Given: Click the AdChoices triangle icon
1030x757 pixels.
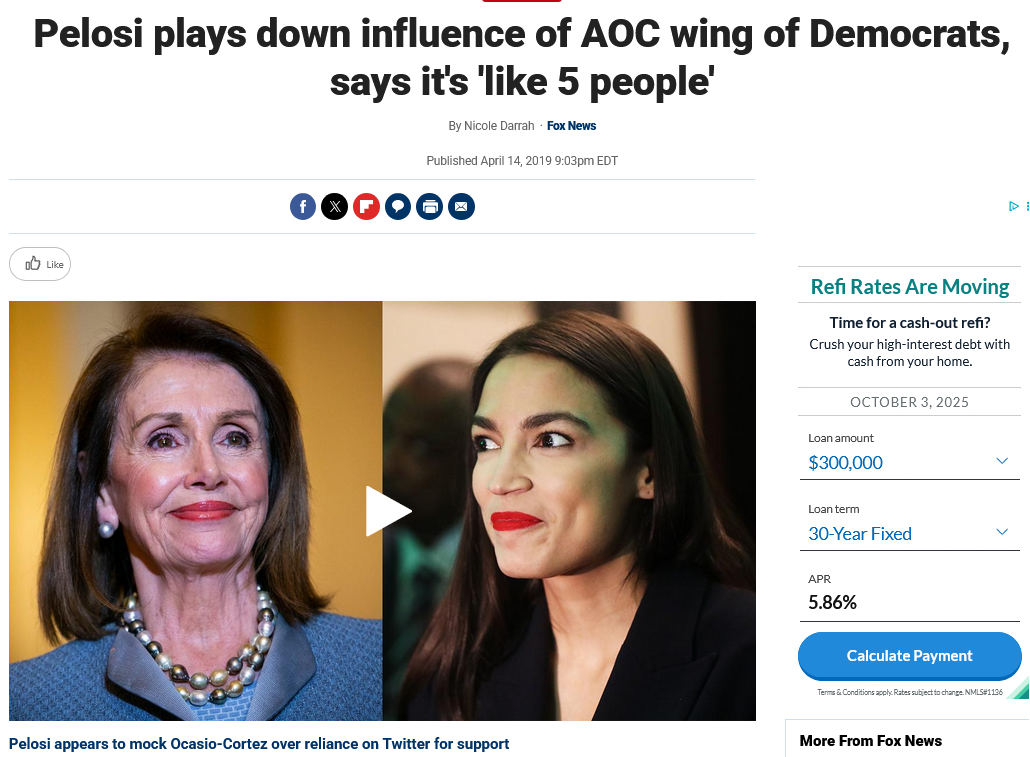Looking at the screenshot, I should pyautogui.click(x=1013, y=206).
